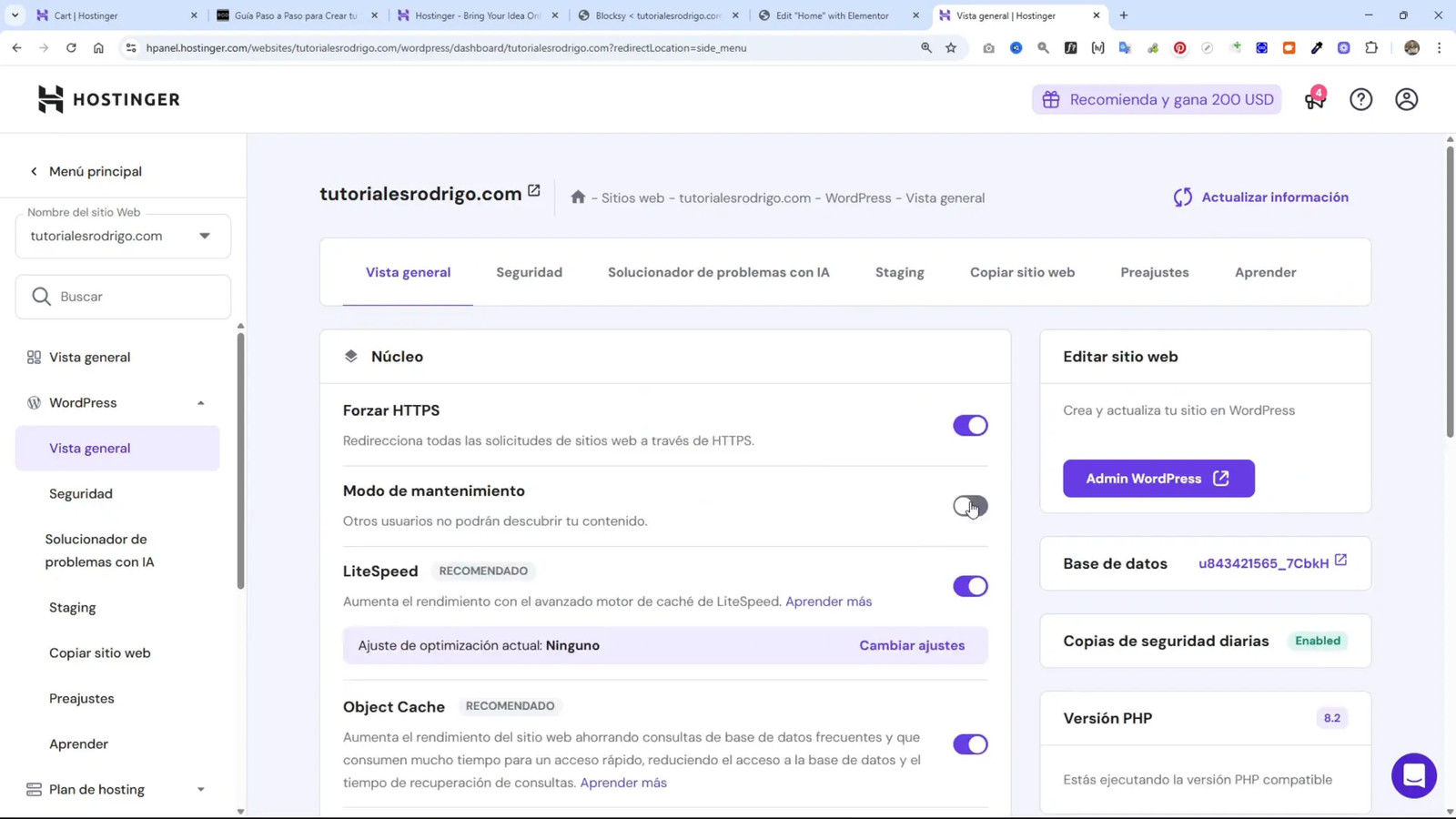
Task: Turn off the LiteSpeed toggle
Action: [x=970, y=586]
